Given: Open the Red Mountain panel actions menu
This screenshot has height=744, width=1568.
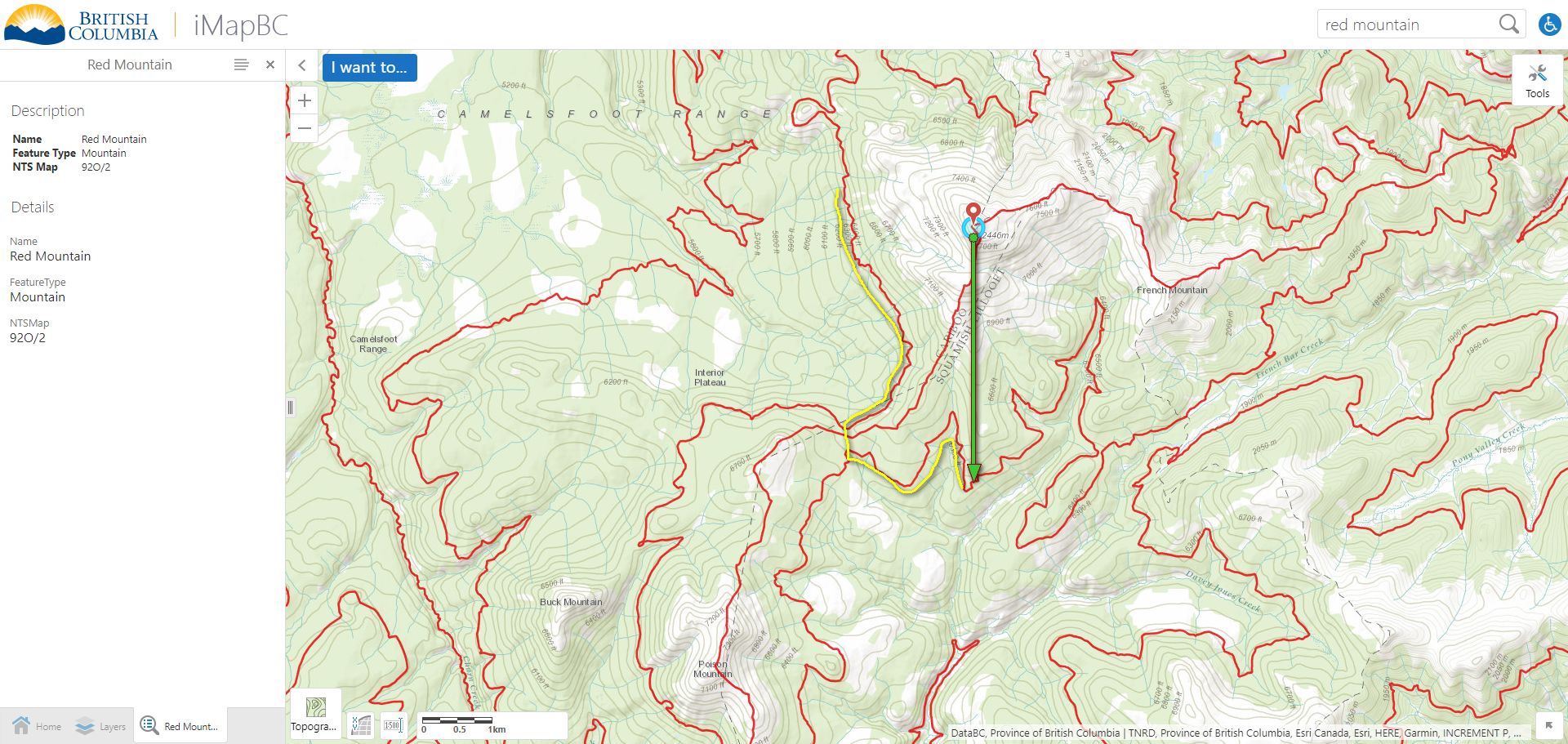Looking at the screenshot, I should [x=241, y=65].
